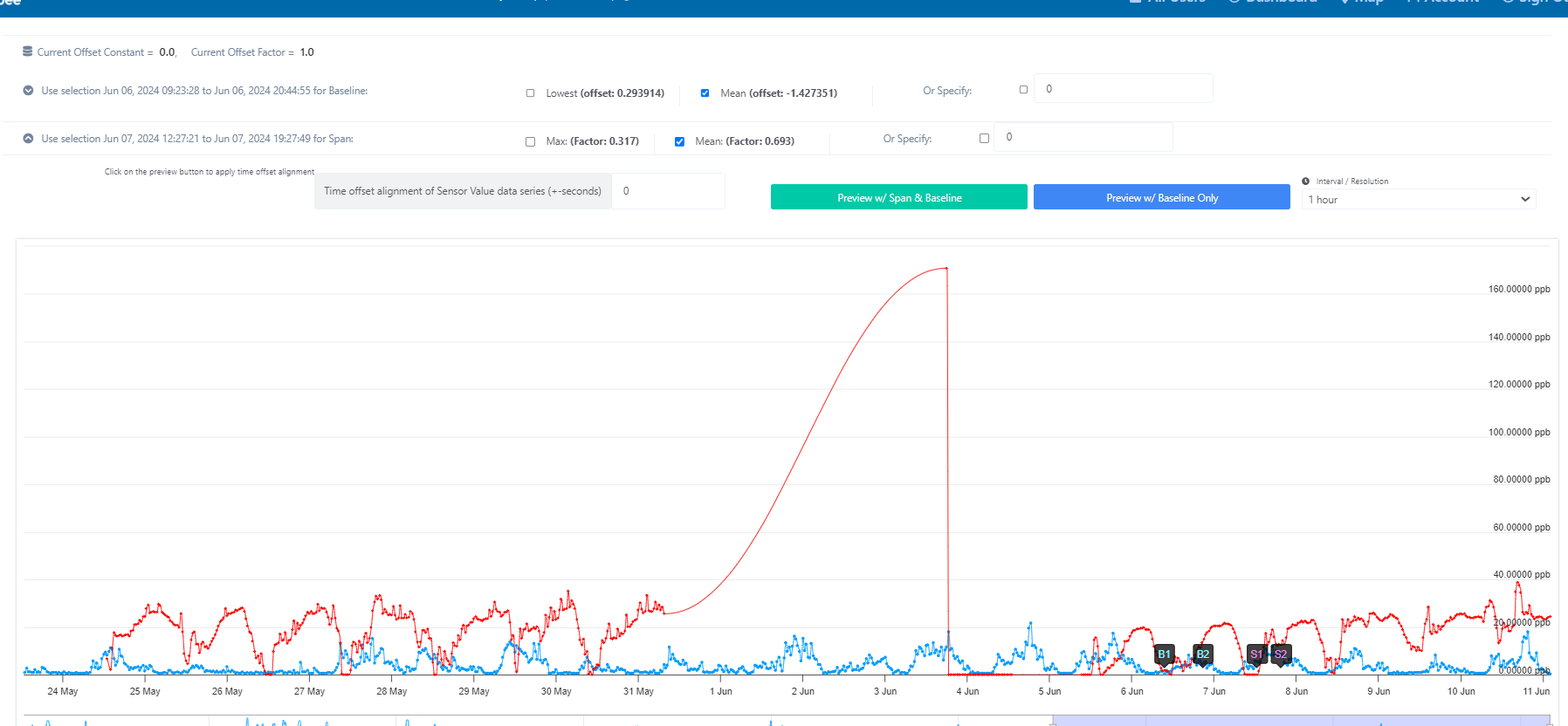Screen dimensions: 1568x726
Task: Click the clock icon next to Interval / Resolution
Action: (x=1306, y=181)
